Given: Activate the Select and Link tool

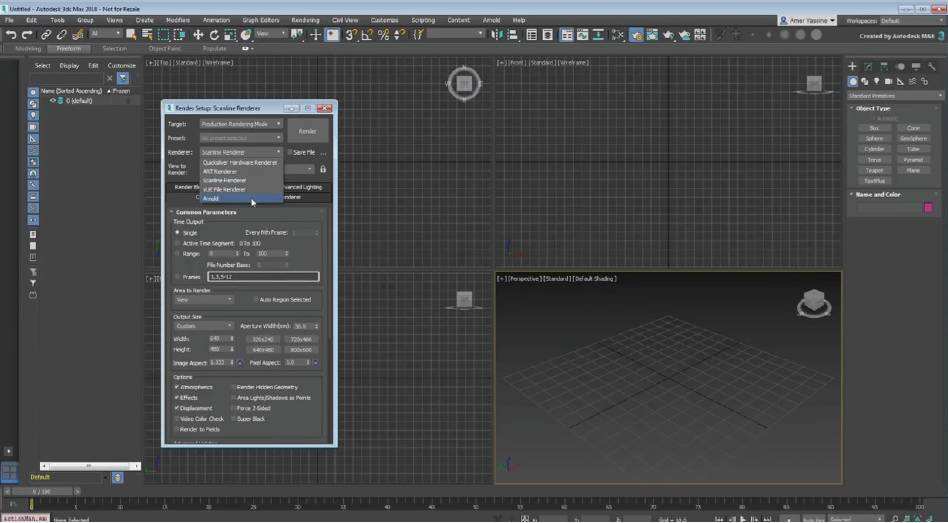Looking at the screenshot, I should coord(45,35).
